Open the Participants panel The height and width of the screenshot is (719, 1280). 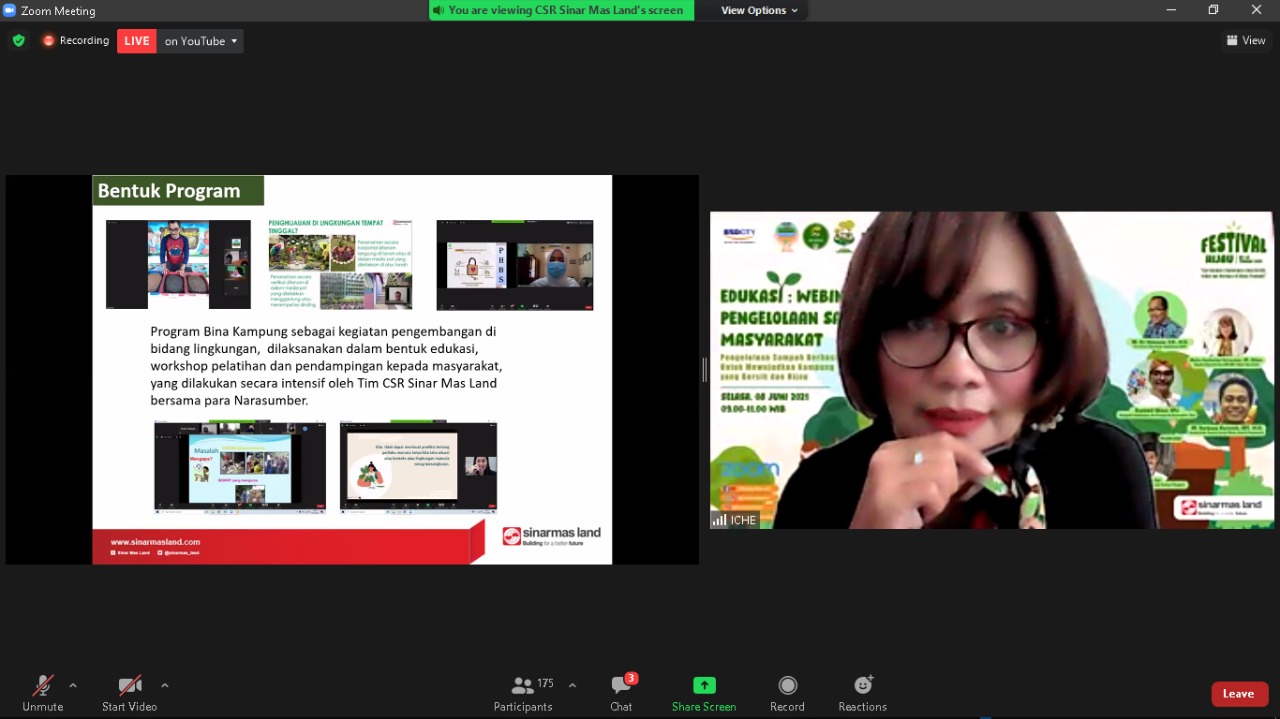(x=523, y=693)
